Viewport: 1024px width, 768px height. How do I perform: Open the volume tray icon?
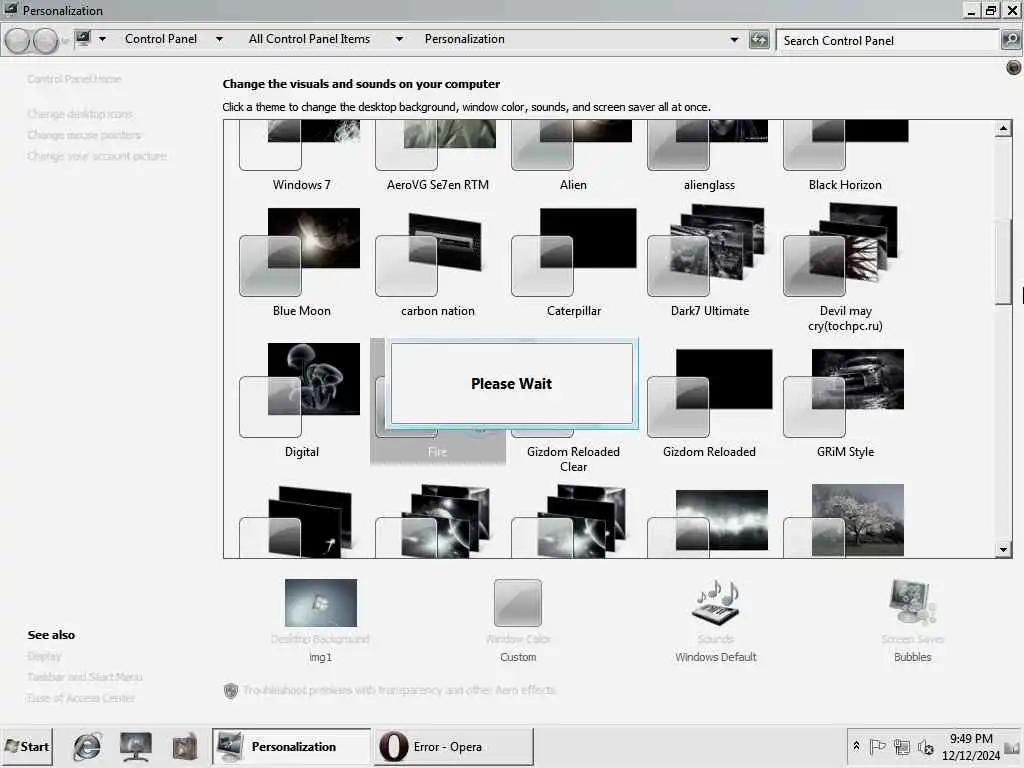(x=925, y=746)
